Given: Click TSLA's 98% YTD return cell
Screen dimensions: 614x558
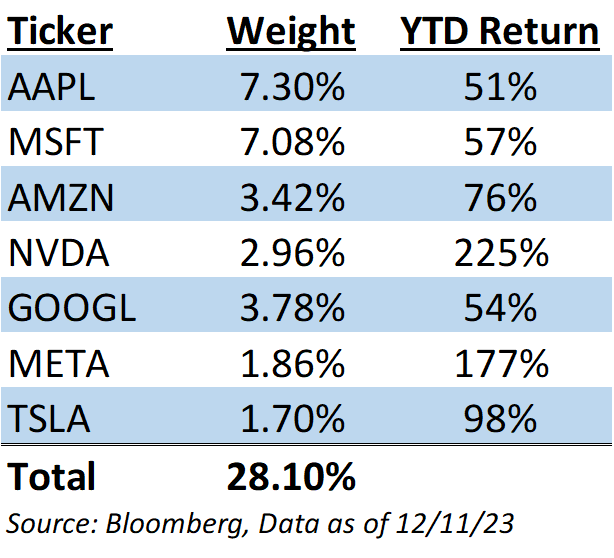Looking at the screenshot, I should pyautogui.click(x=499, y=418).
